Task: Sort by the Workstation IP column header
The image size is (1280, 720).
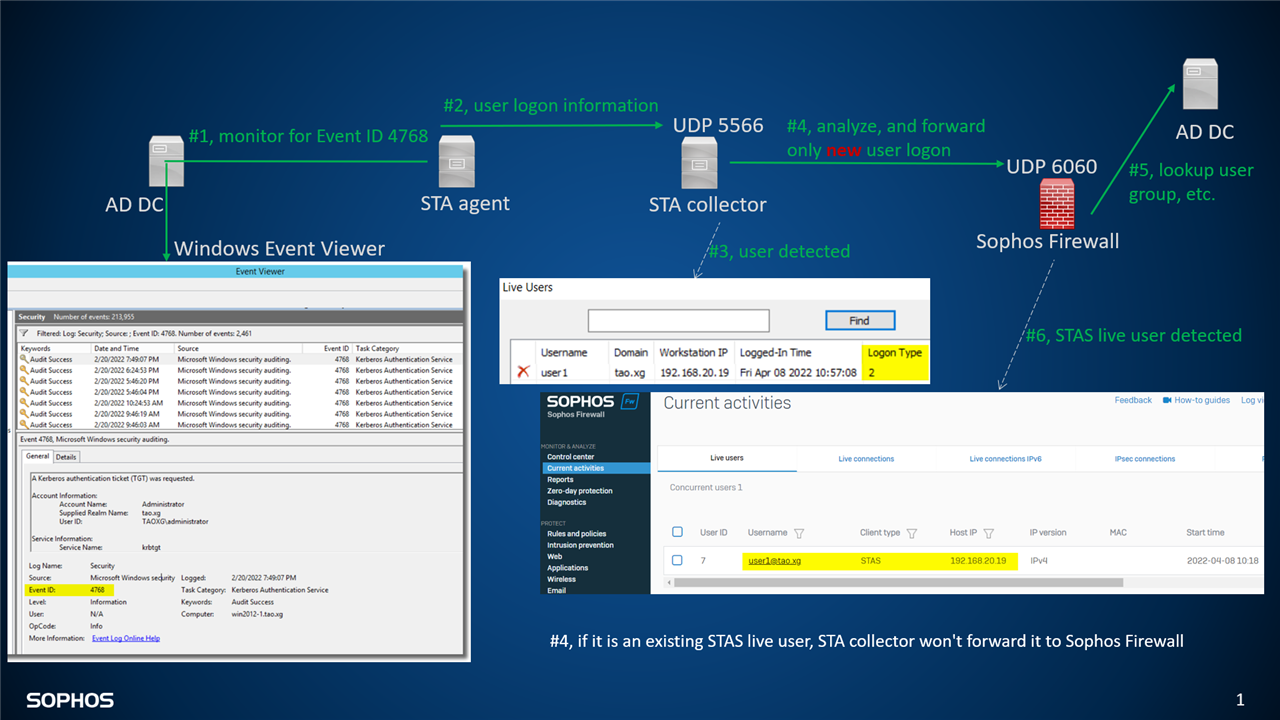Action: pyautogui.click(x=694, y=352)
